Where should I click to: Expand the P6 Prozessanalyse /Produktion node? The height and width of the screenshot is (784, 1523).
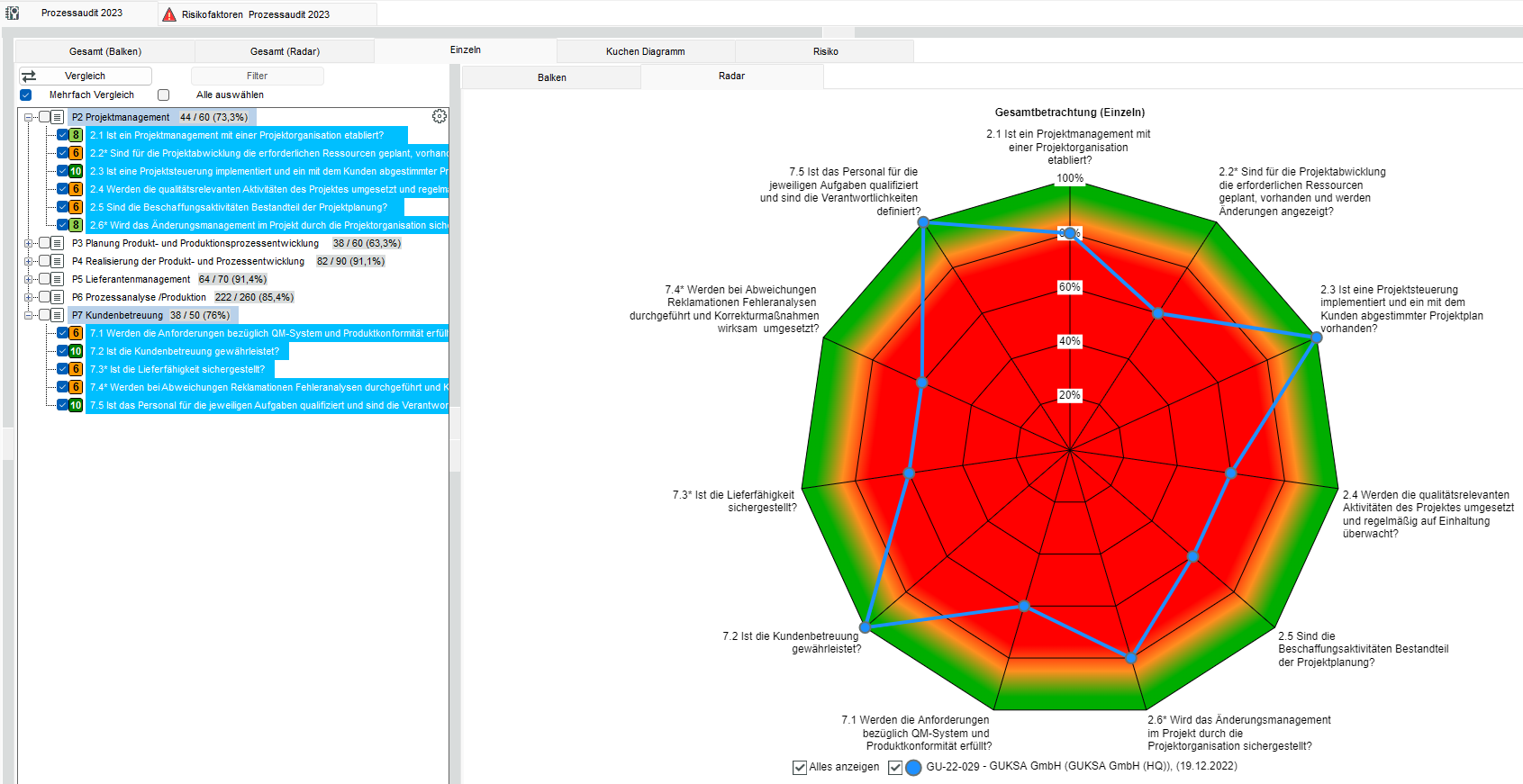pyautogui.click(x=29, y=297)
